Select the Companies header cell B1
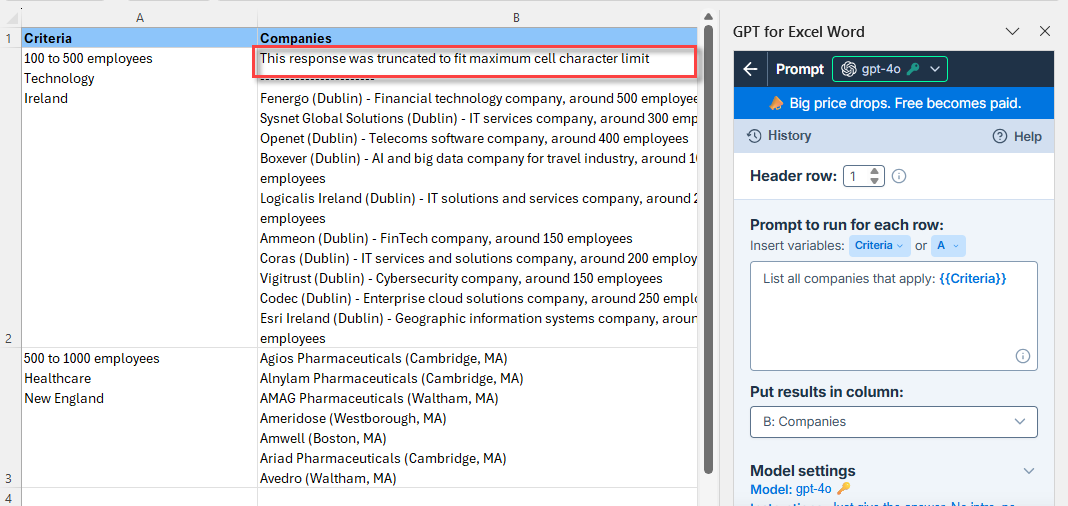Image resolution: width=1068 pixels, height=506 pixels. pyautogui.click(x=477, y=38)
